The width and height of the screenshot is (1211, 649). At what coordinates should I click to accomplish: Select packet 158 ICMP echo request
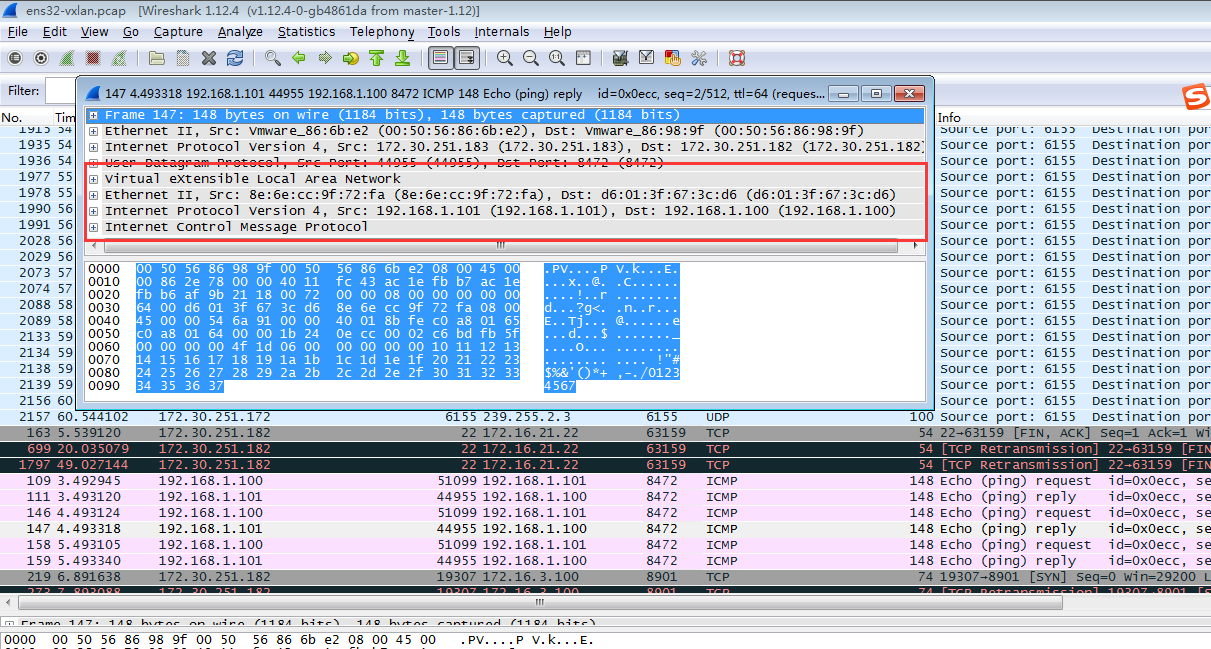pyautogui.click(x=605, y=545)
